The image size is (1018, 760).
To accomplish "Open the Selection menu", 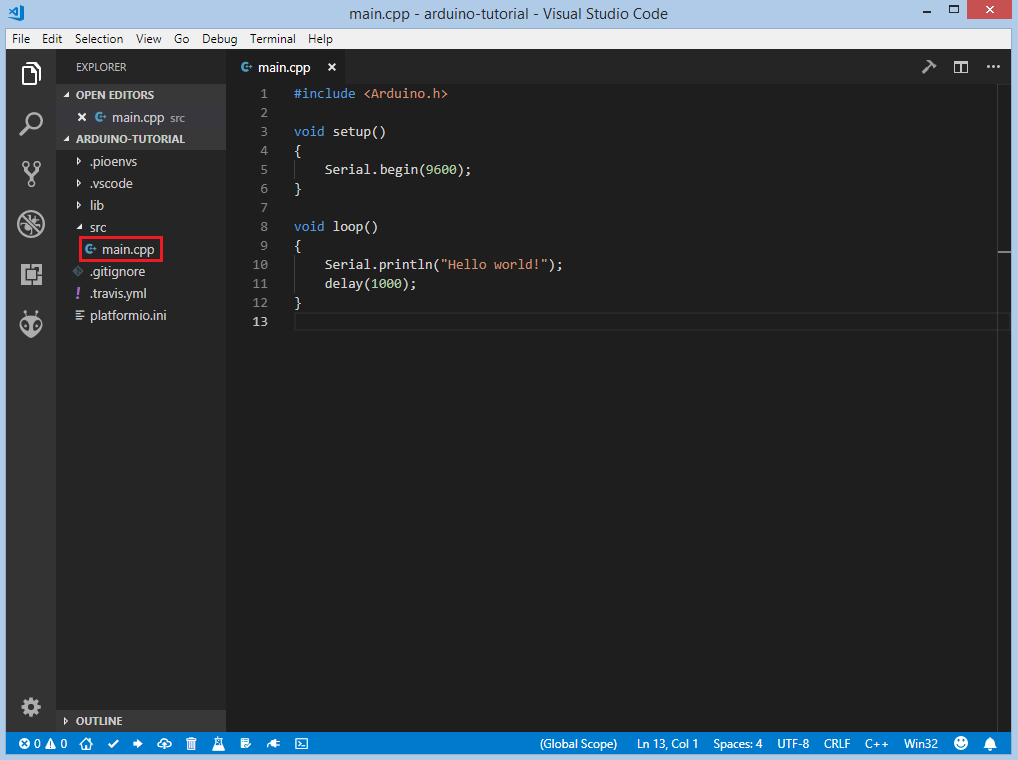I will point(99,39).
